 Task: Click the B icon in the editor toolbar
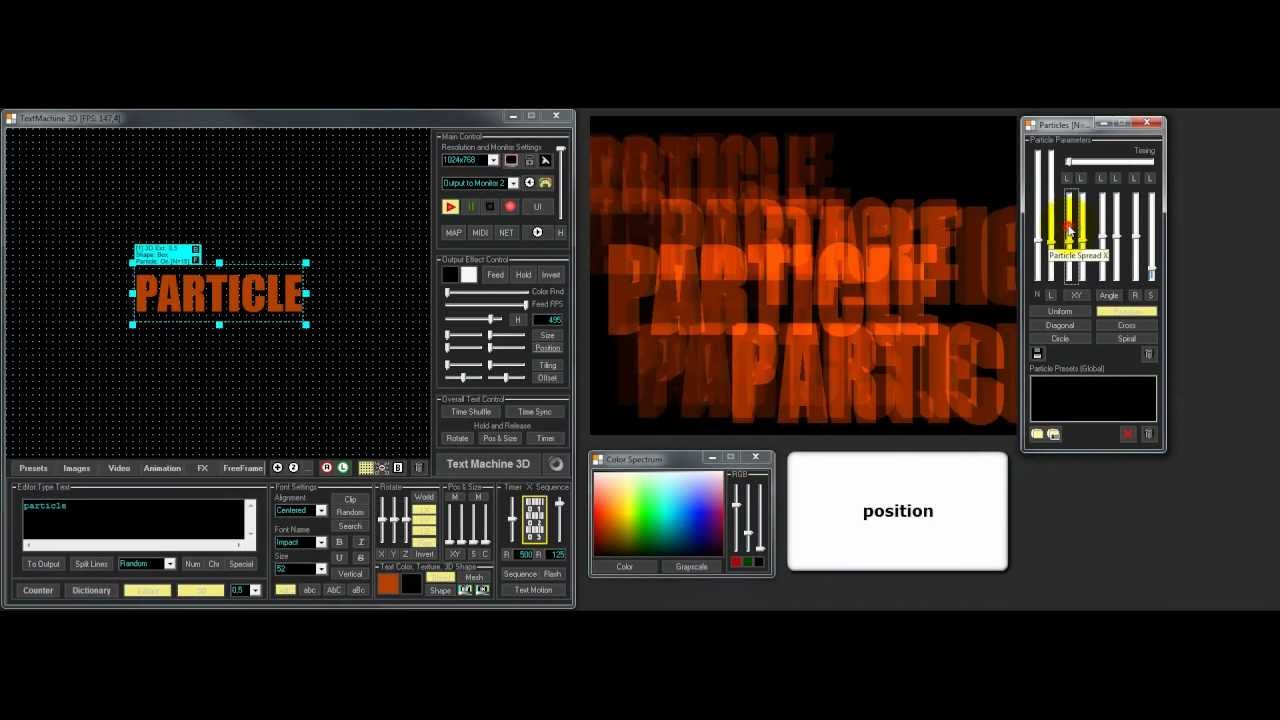click(x=398, y=468)
